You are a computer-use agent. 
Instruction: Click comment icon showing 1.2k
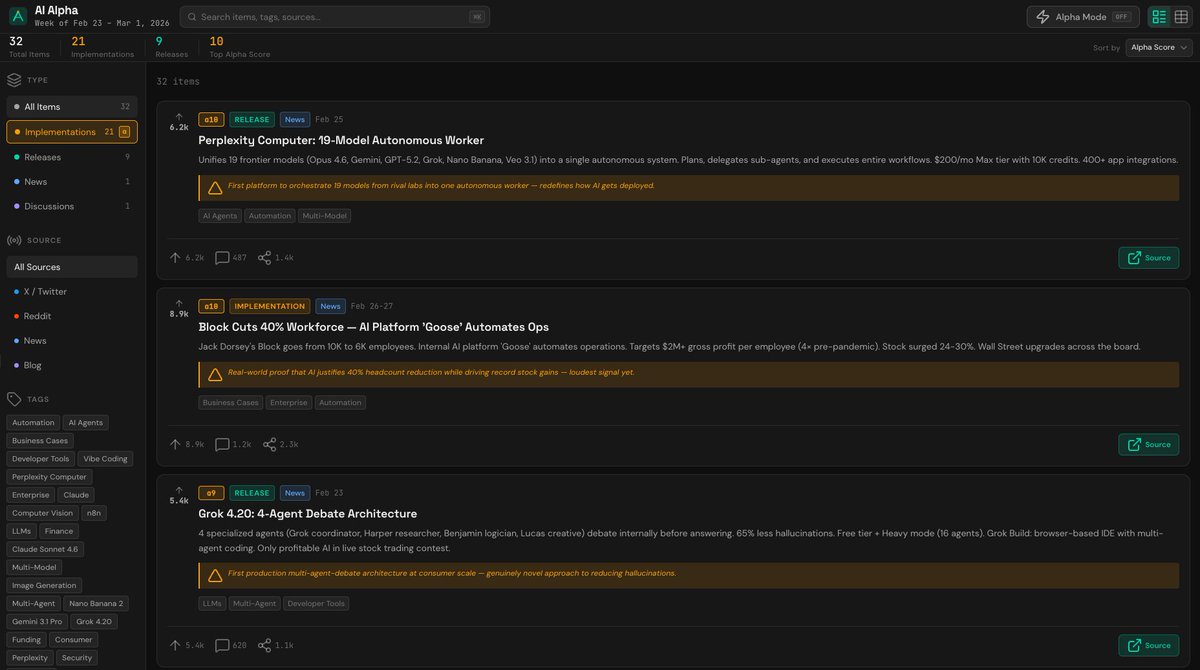point(222,444)
